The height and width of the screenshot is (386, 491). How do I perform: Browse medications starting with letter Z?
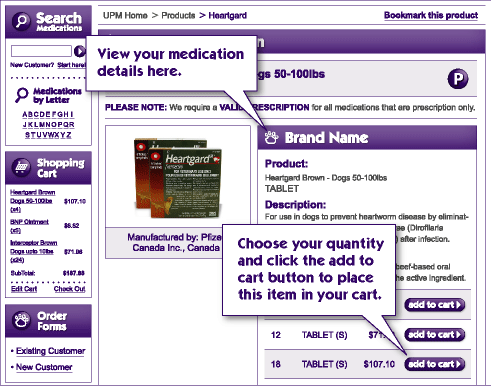click(x=68, y=135)
